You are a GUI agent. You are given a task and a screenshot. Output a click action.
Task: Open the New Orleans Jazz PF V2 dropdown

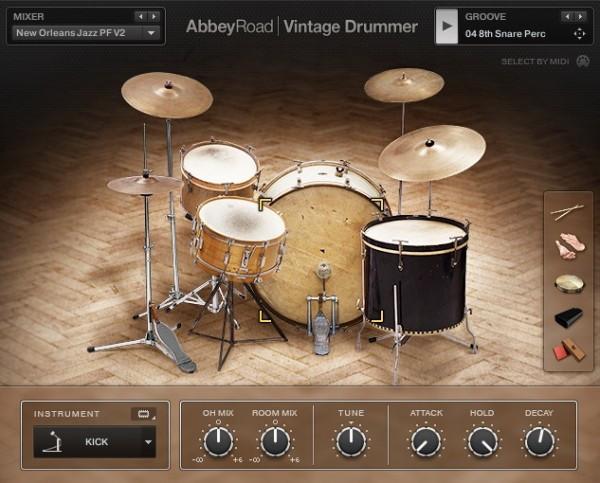click(x=86, y=33)
